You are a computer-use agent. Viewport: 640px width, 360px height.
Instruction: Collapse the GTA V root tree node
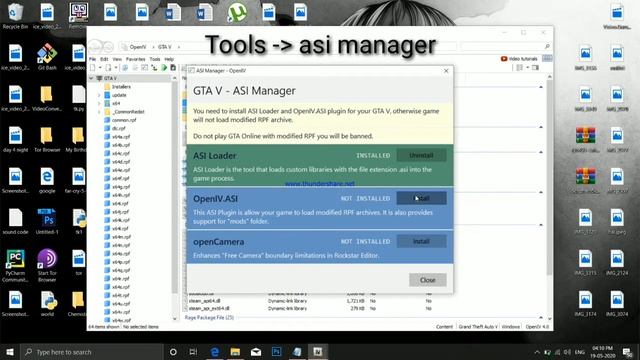click(x=91, y=78)
